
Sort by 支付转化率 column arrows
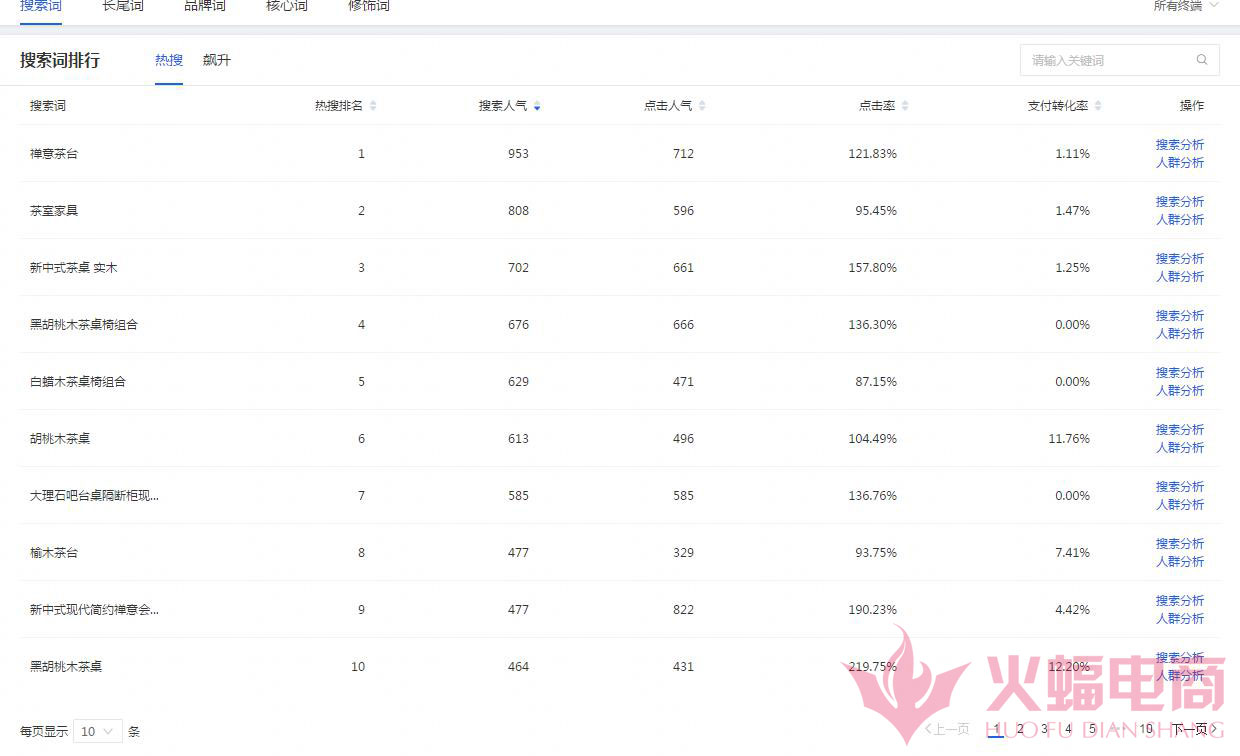point(1098,106)
